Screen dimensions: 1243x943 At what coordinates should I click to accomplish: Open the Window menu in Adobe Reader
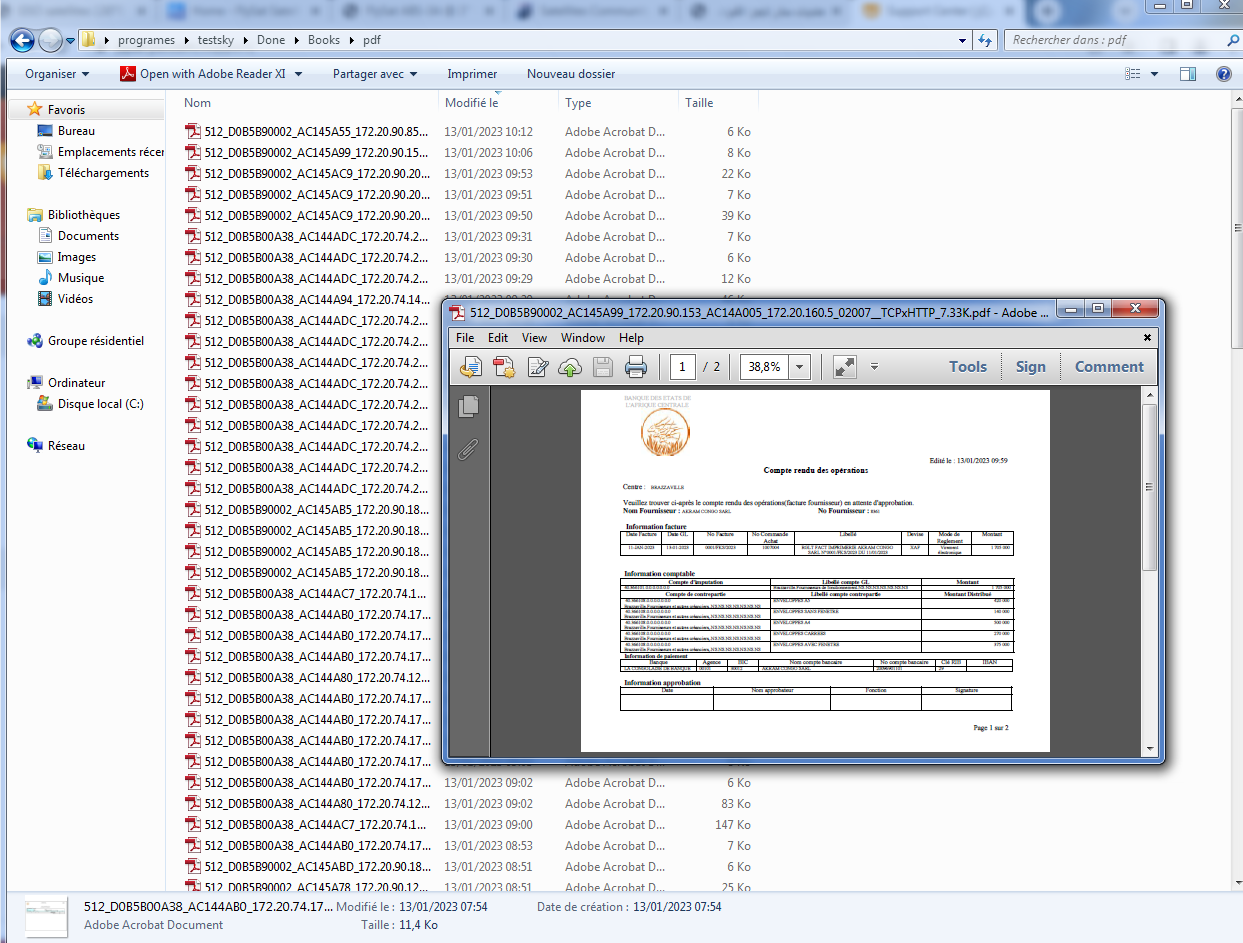coord(583,338)
